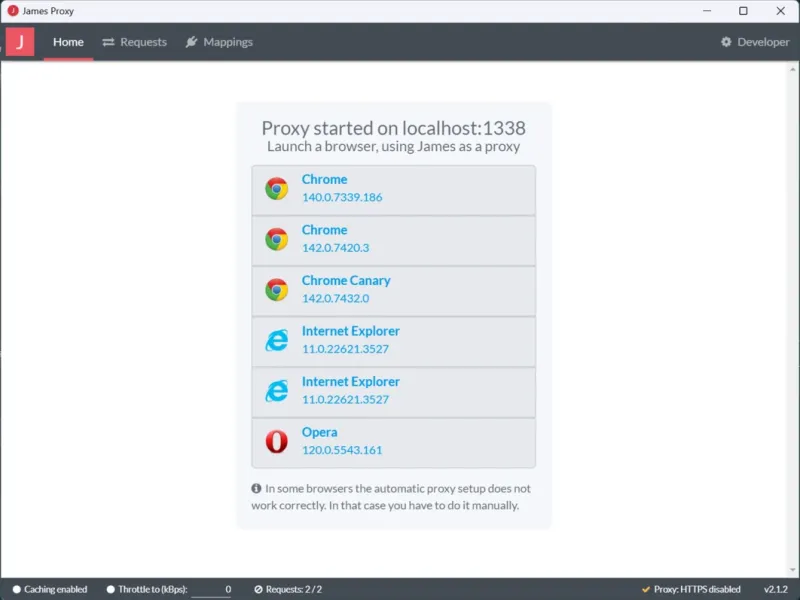This screenshot has width=800, height=600.
Task: Click the Requests arrows icon
Action: (108, 42)
